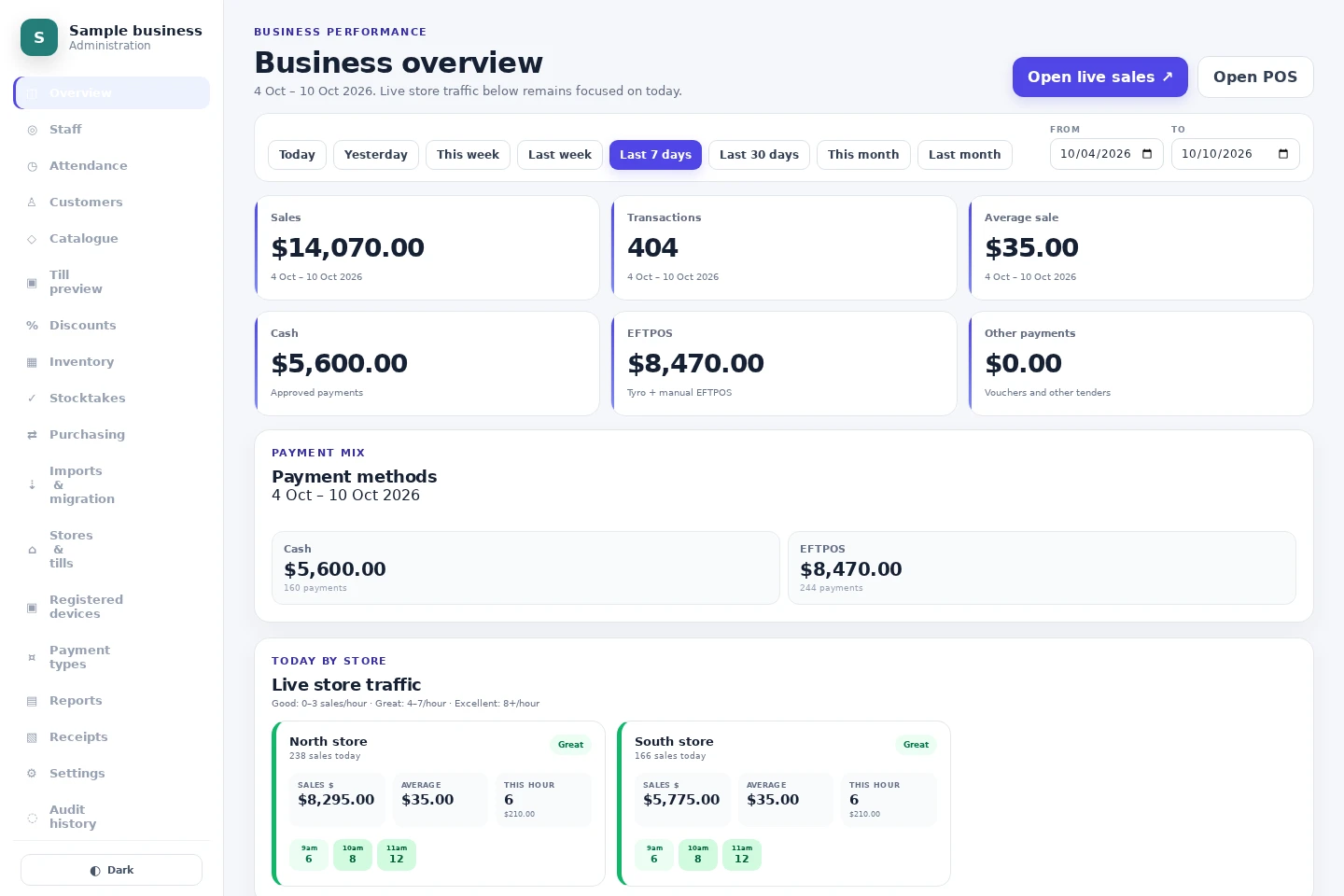Click South store 10am hour chip
Viewport: 1344px width, 896px height.
pos(698,855)
